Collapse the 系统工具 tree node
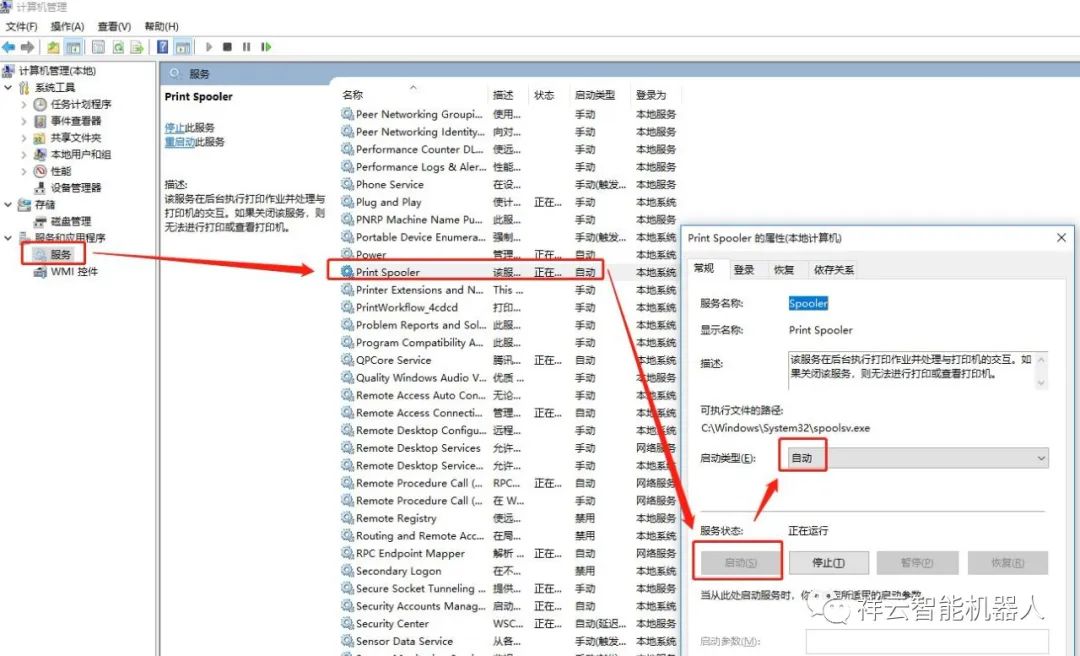 coord(8,88)
